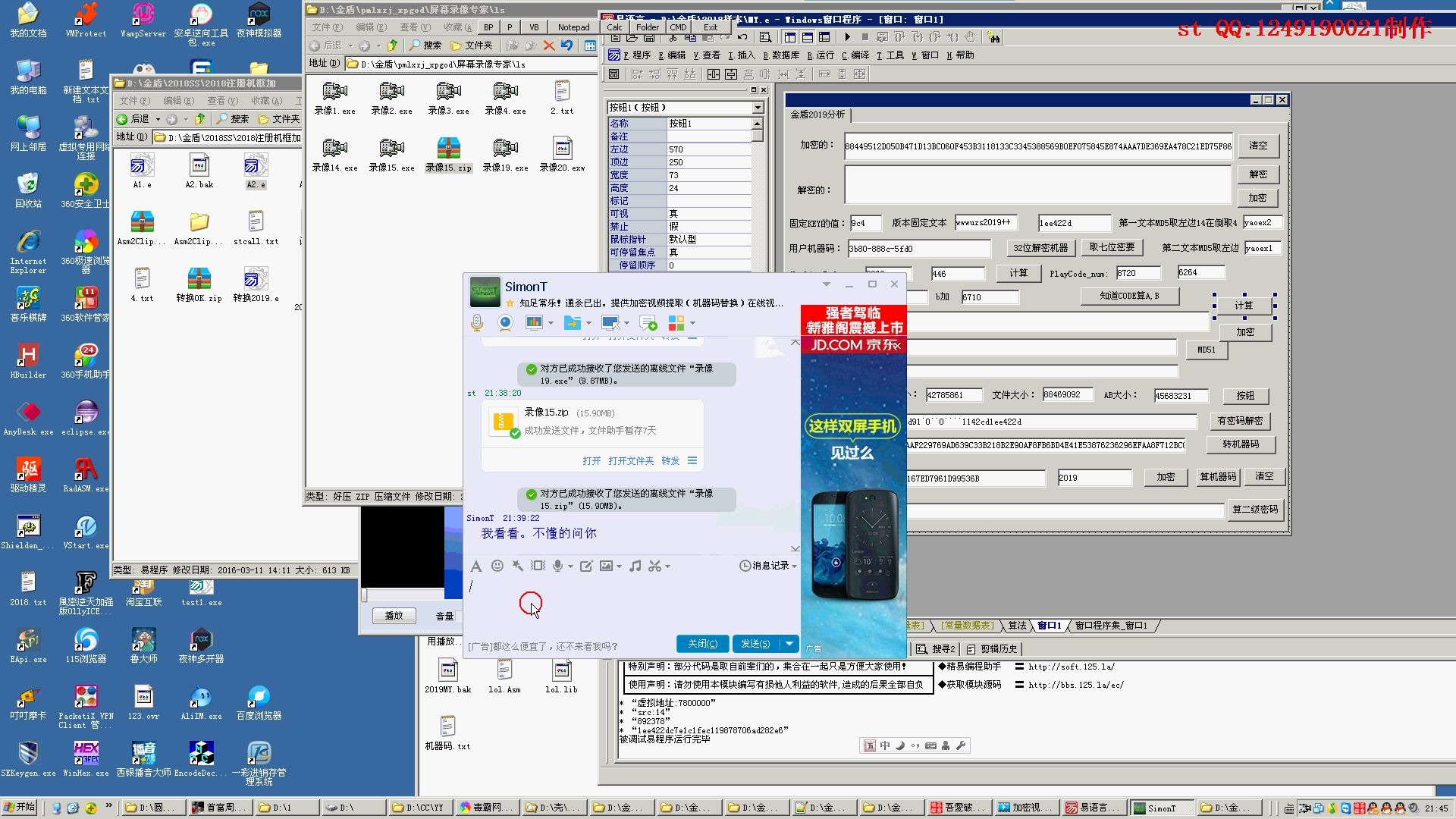Expand the send button options arrow

[x=789, y=644]
